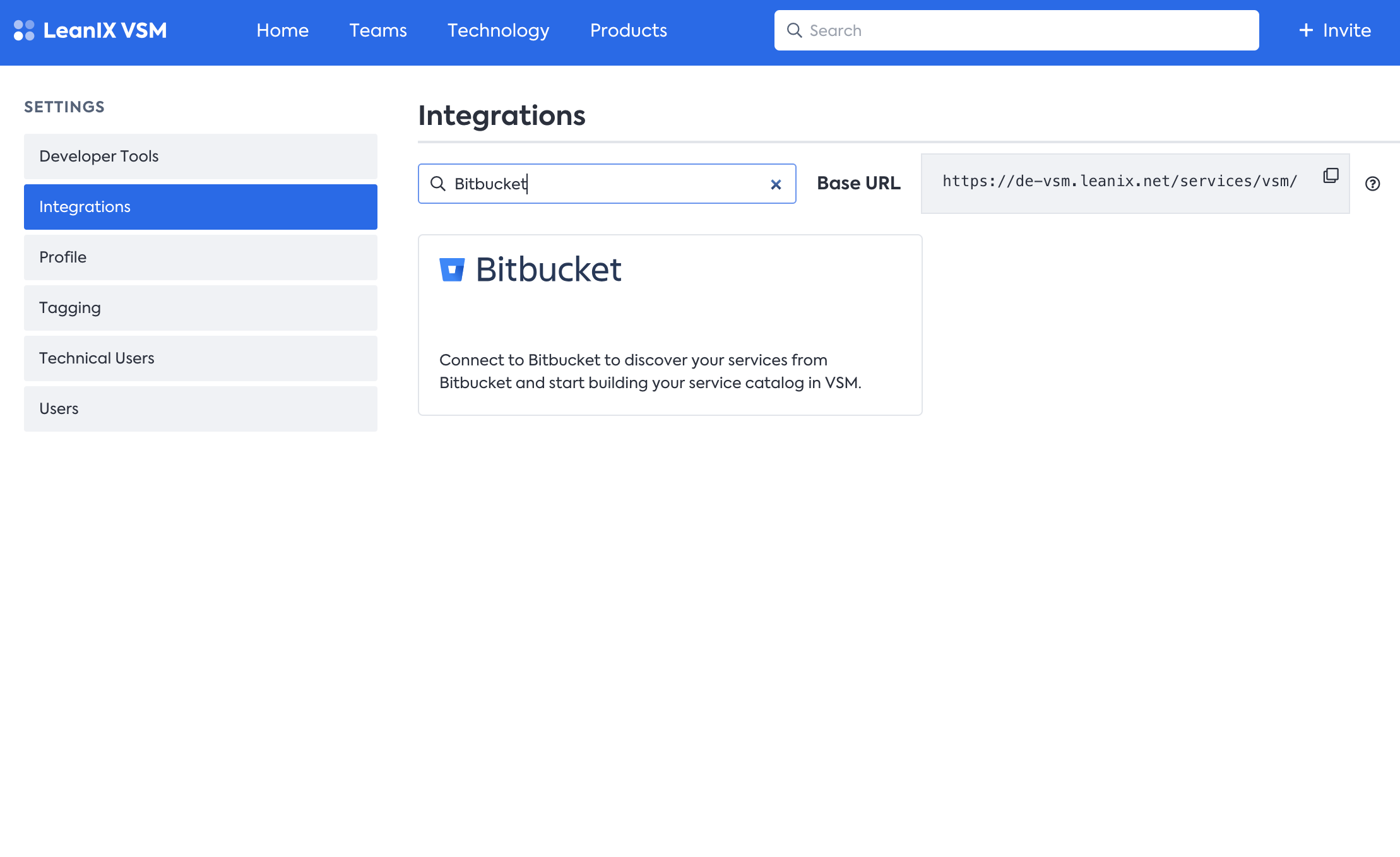
Task: Copy the Base URL with the copy icon
Action: (x=1331, y=175)
